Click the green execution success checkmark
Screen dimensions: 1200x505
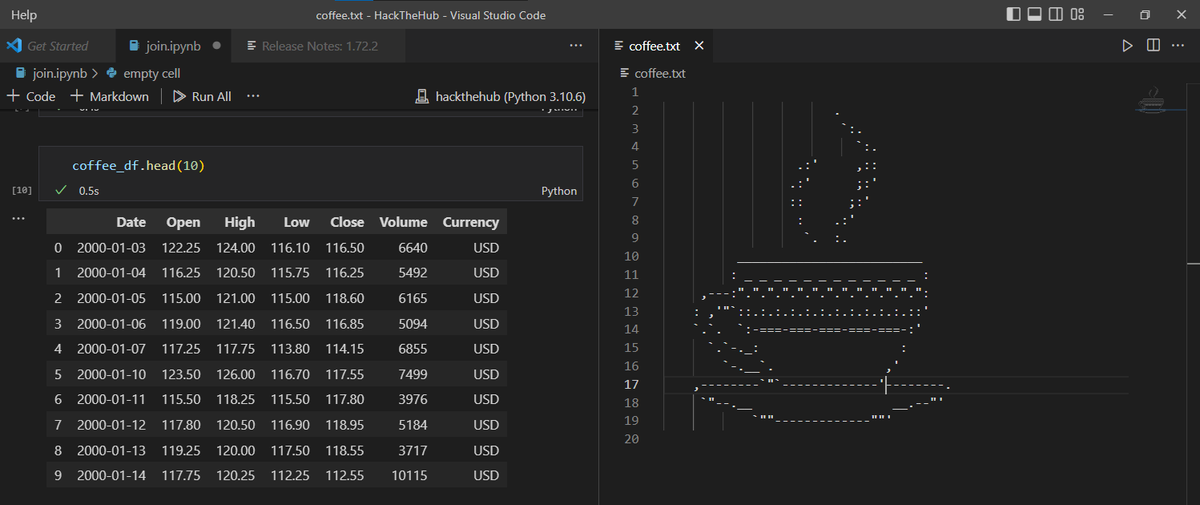click(x=61, y=190)
